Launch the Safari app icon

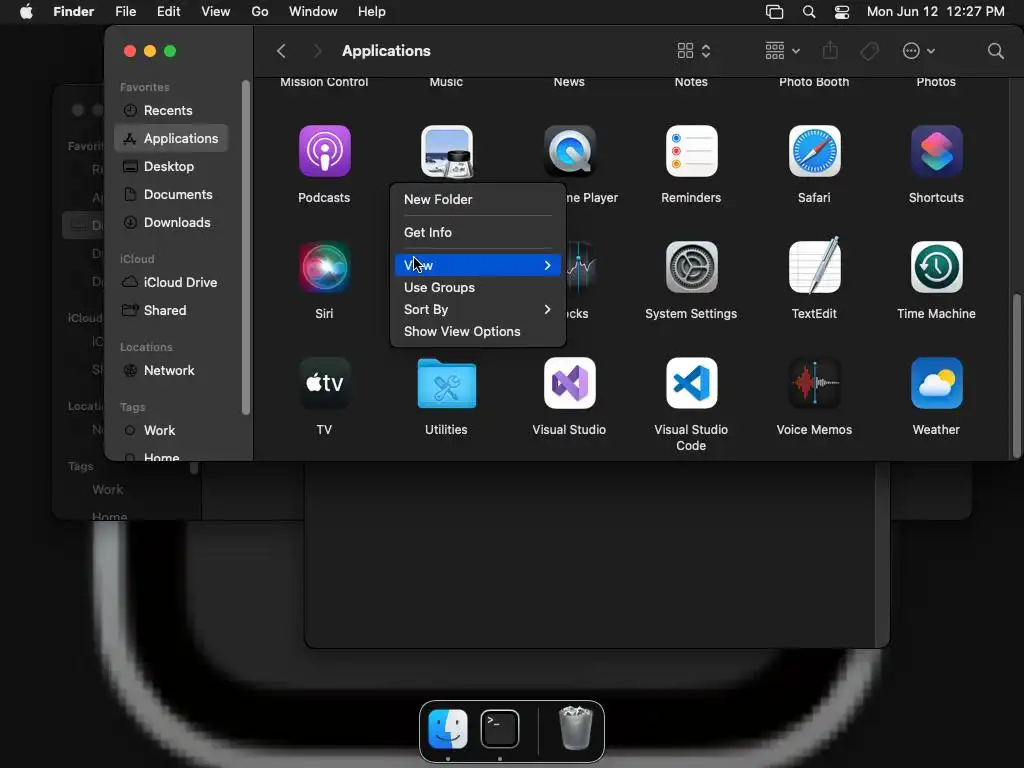tap(814, 152)
